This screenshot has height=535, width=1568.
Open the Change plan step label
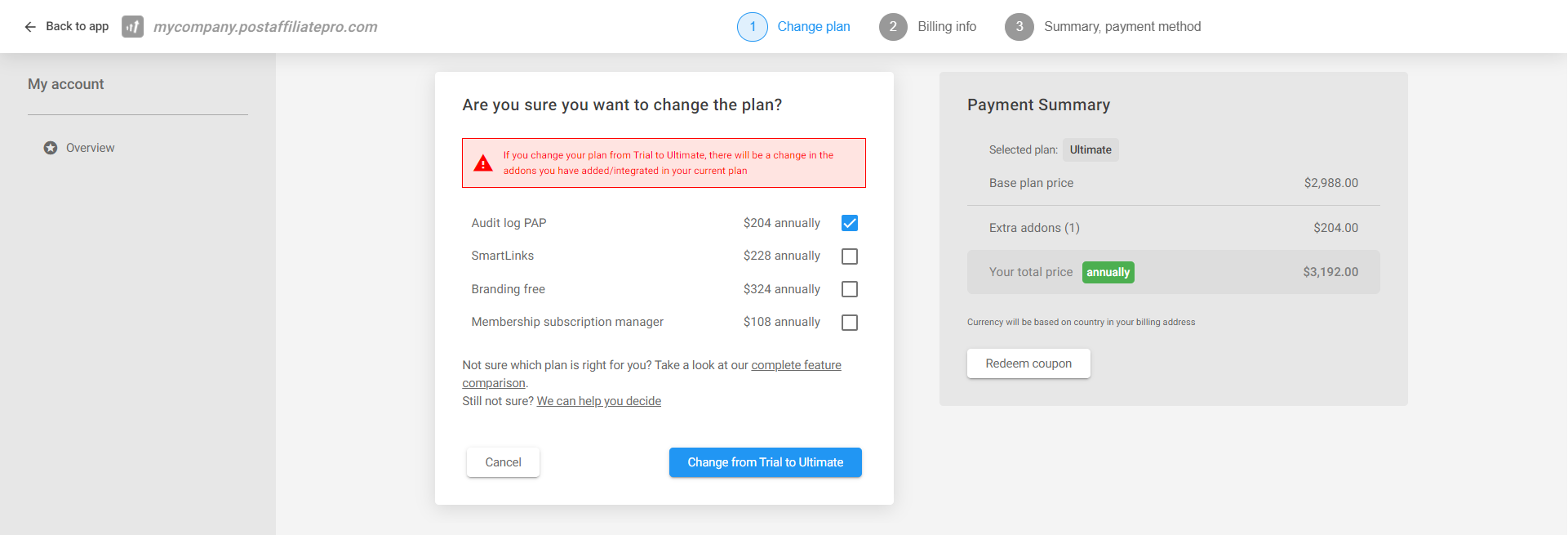814,27
